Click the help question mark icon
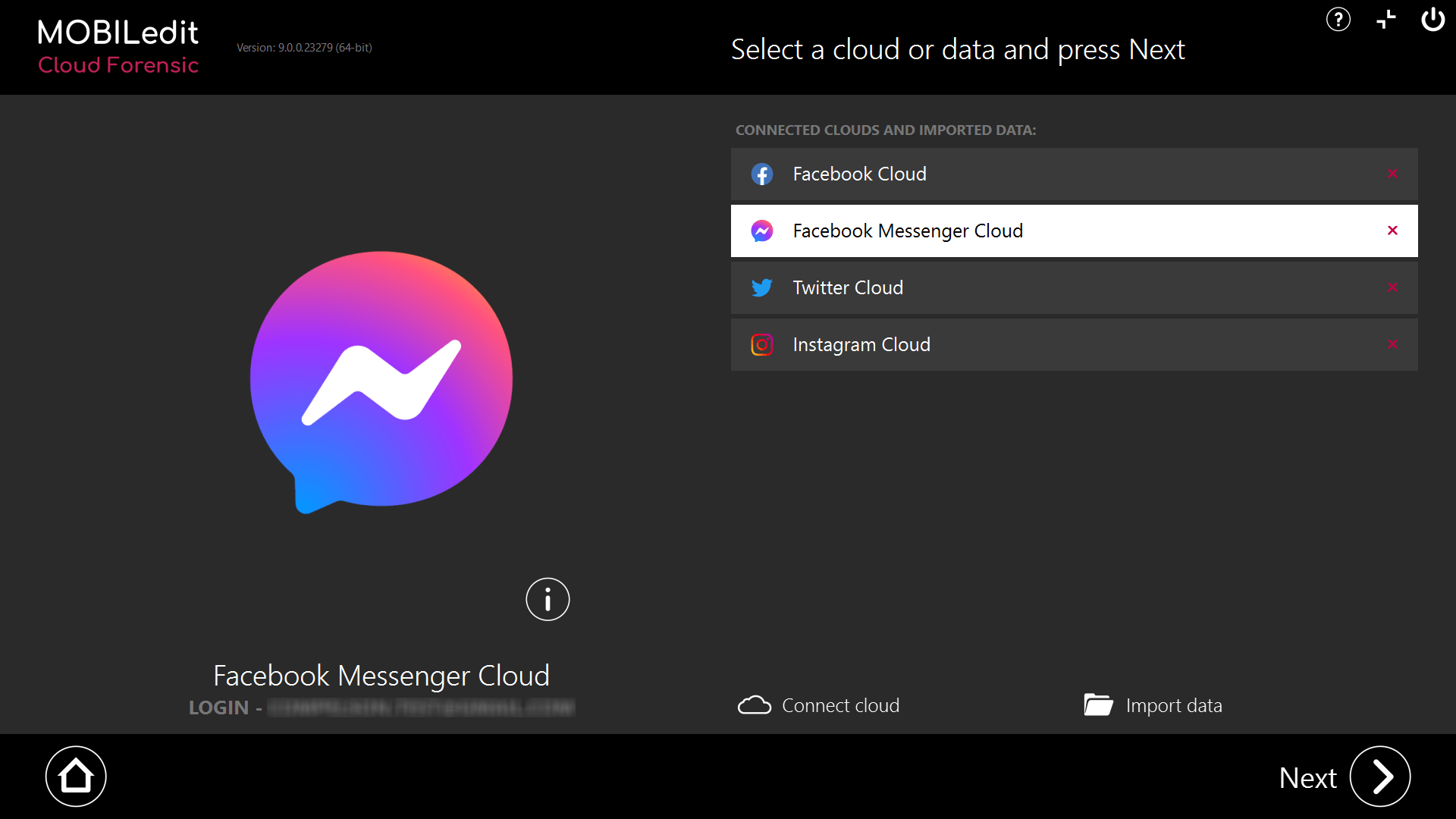The image size is (1456, 819). point(1338,20)
